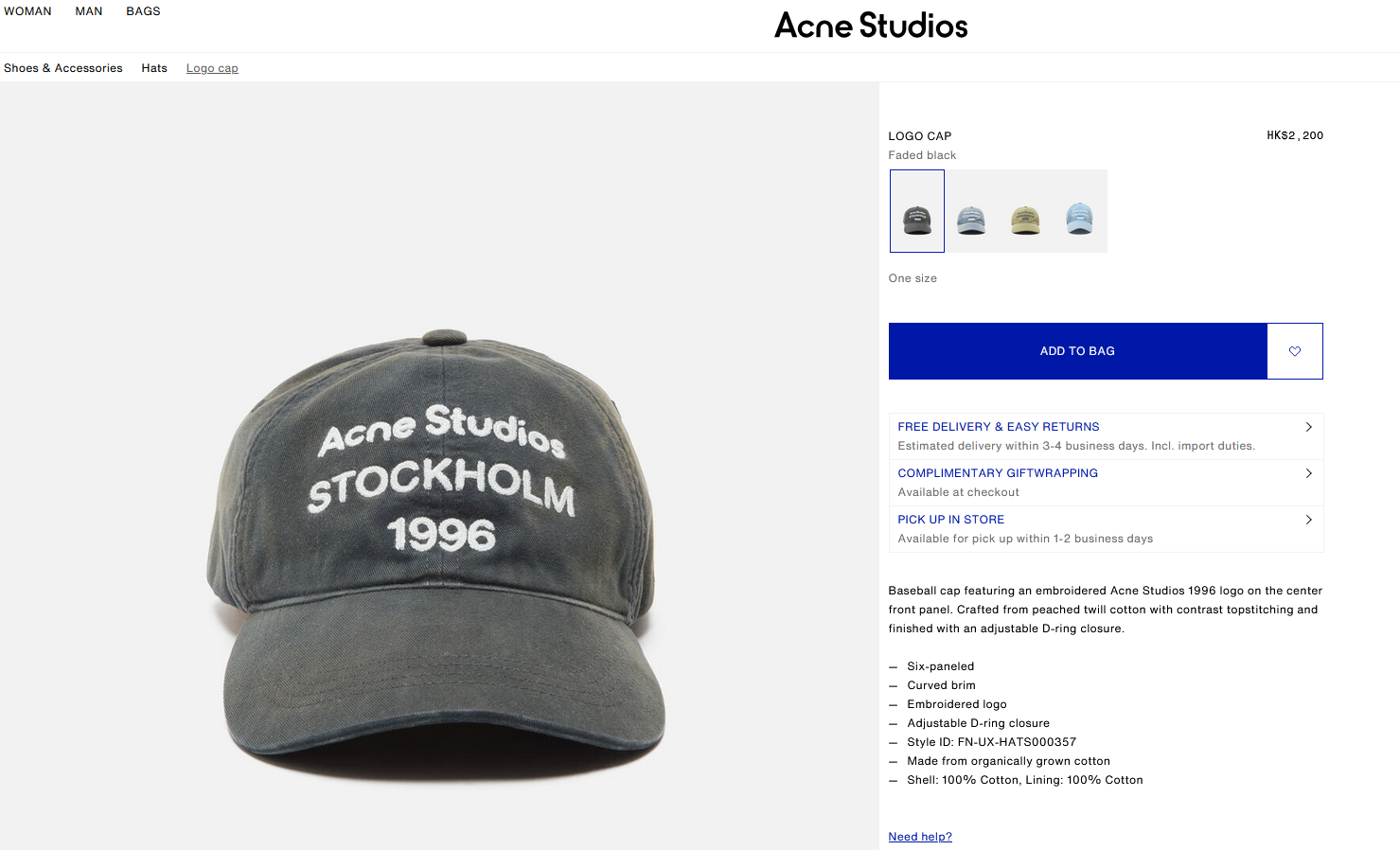Click the wishlist heart icon
1400x850 pixels.
click(1294, 351)
